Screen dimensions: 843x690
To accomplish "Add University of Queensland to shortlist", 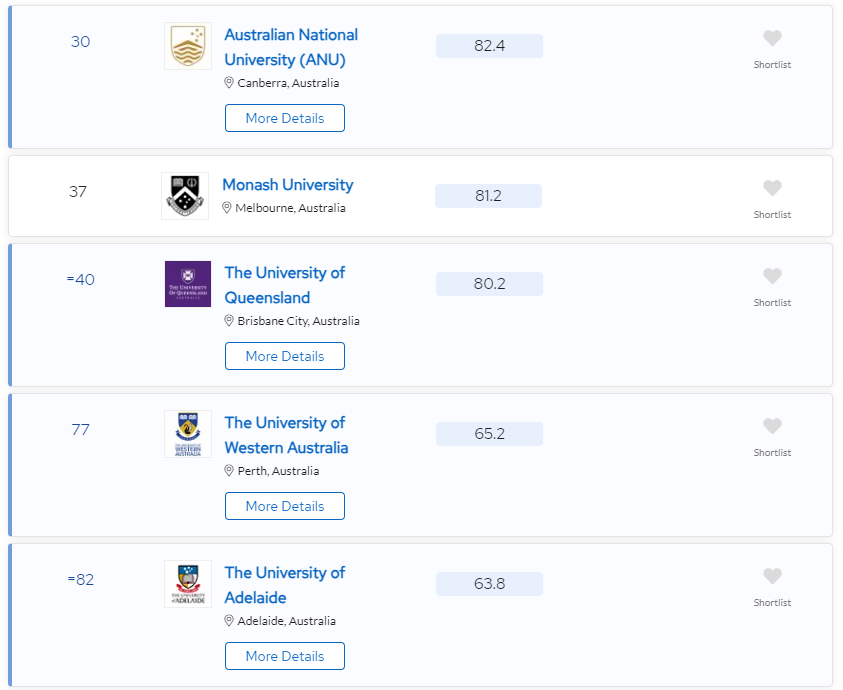I will [x=772, y=276].
